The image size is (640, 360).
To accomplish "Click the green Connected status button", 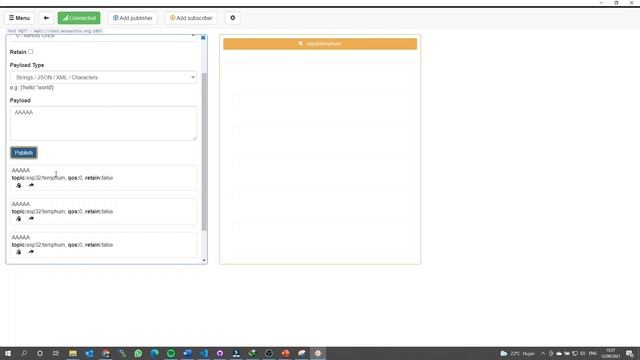I will 79,18.
